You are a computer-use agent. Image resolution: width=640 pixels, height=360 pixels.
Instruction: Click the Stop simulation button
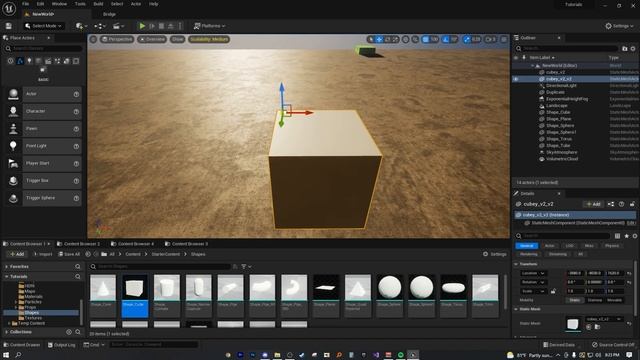pyautogui.click(x=161, y=26)
